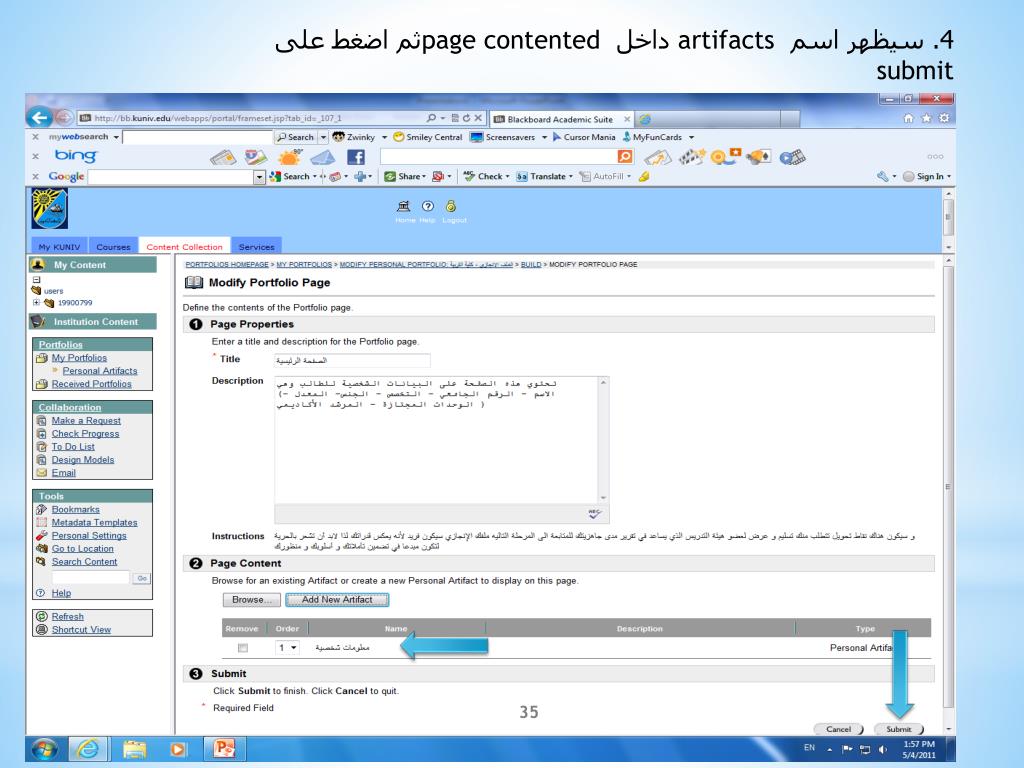Click the Windows Start orb

(44, 749)
